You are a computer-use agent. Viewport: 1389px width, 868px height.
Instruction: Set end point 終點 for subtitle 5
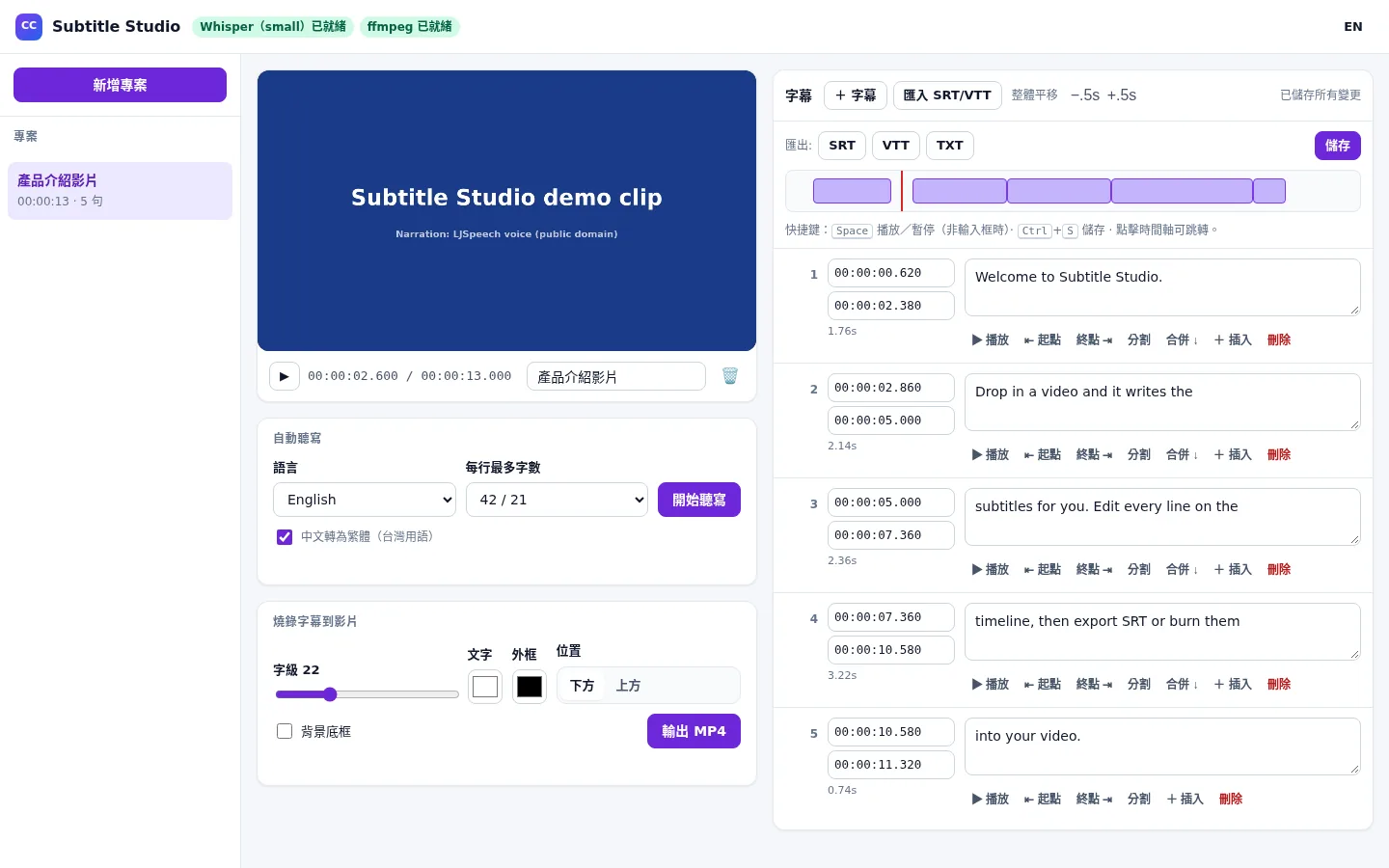1095,799
